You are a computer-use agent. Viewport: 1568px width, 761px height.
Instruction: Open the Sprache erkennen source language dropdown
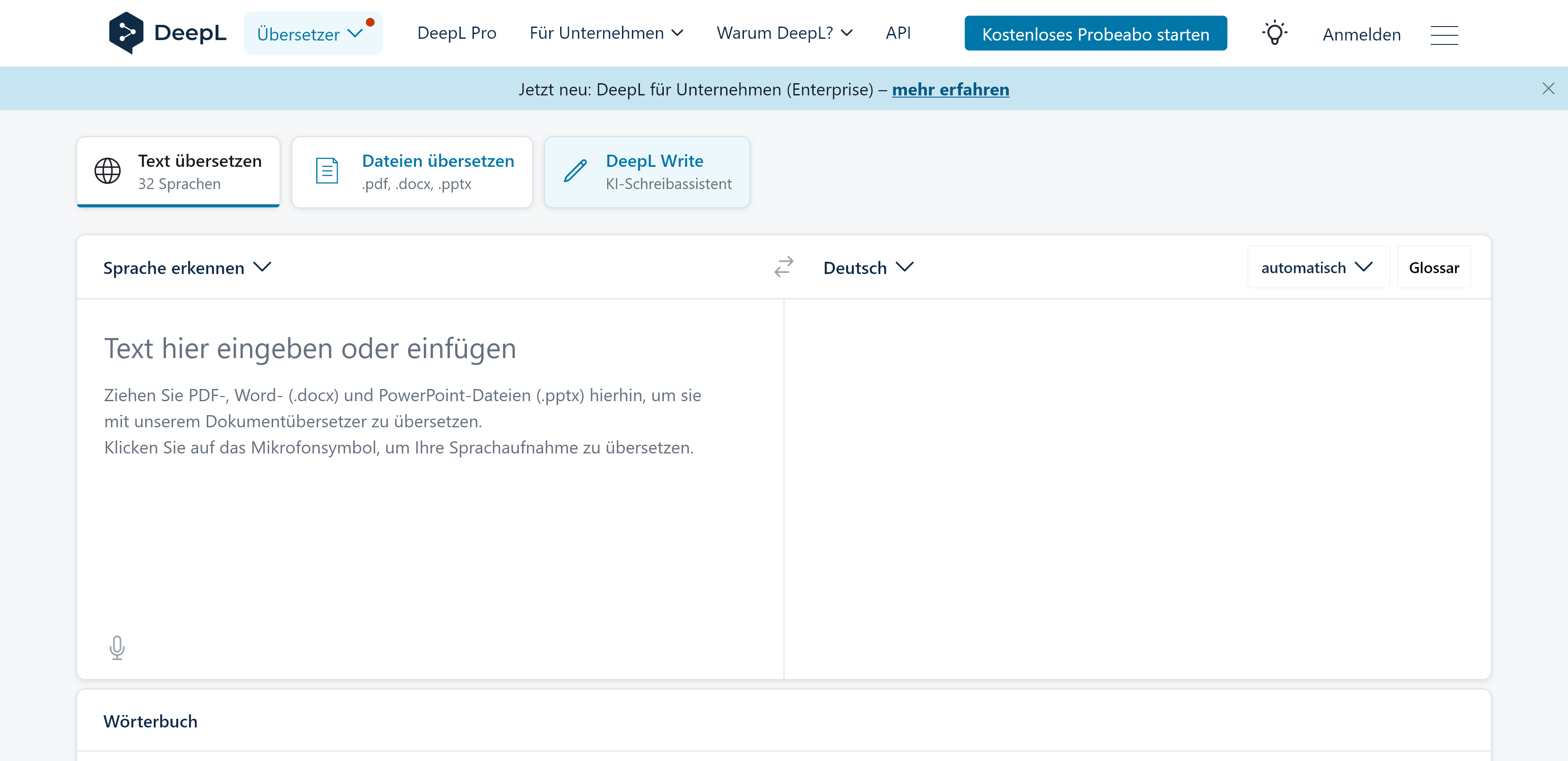[x=186, y=268]
